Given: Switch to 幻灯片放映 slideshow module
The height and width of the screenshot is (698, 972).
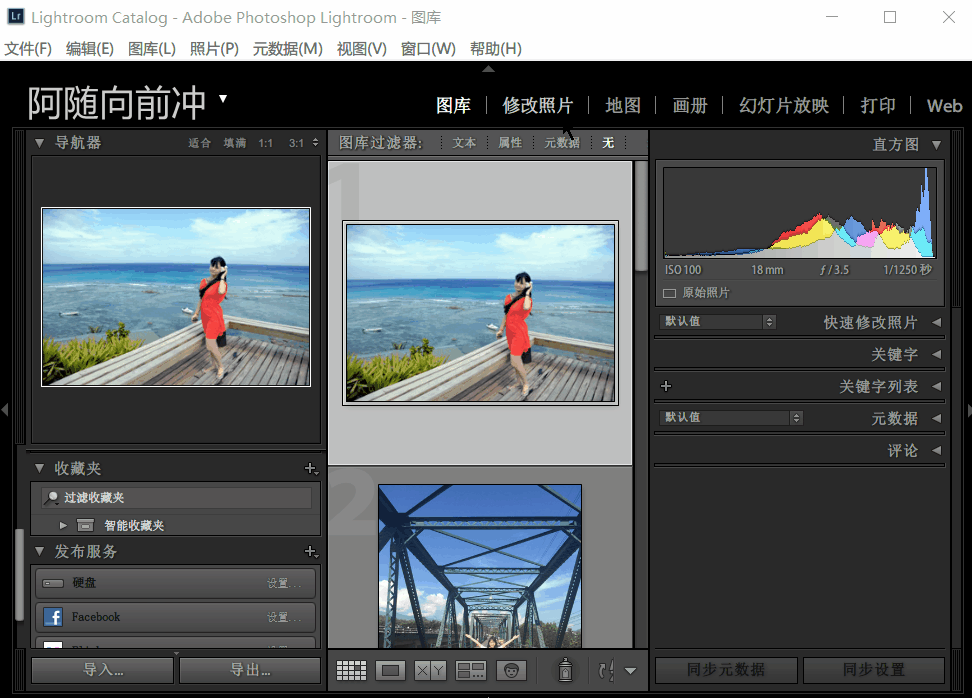Looking at the screenshot, I should tap(784, 106).
